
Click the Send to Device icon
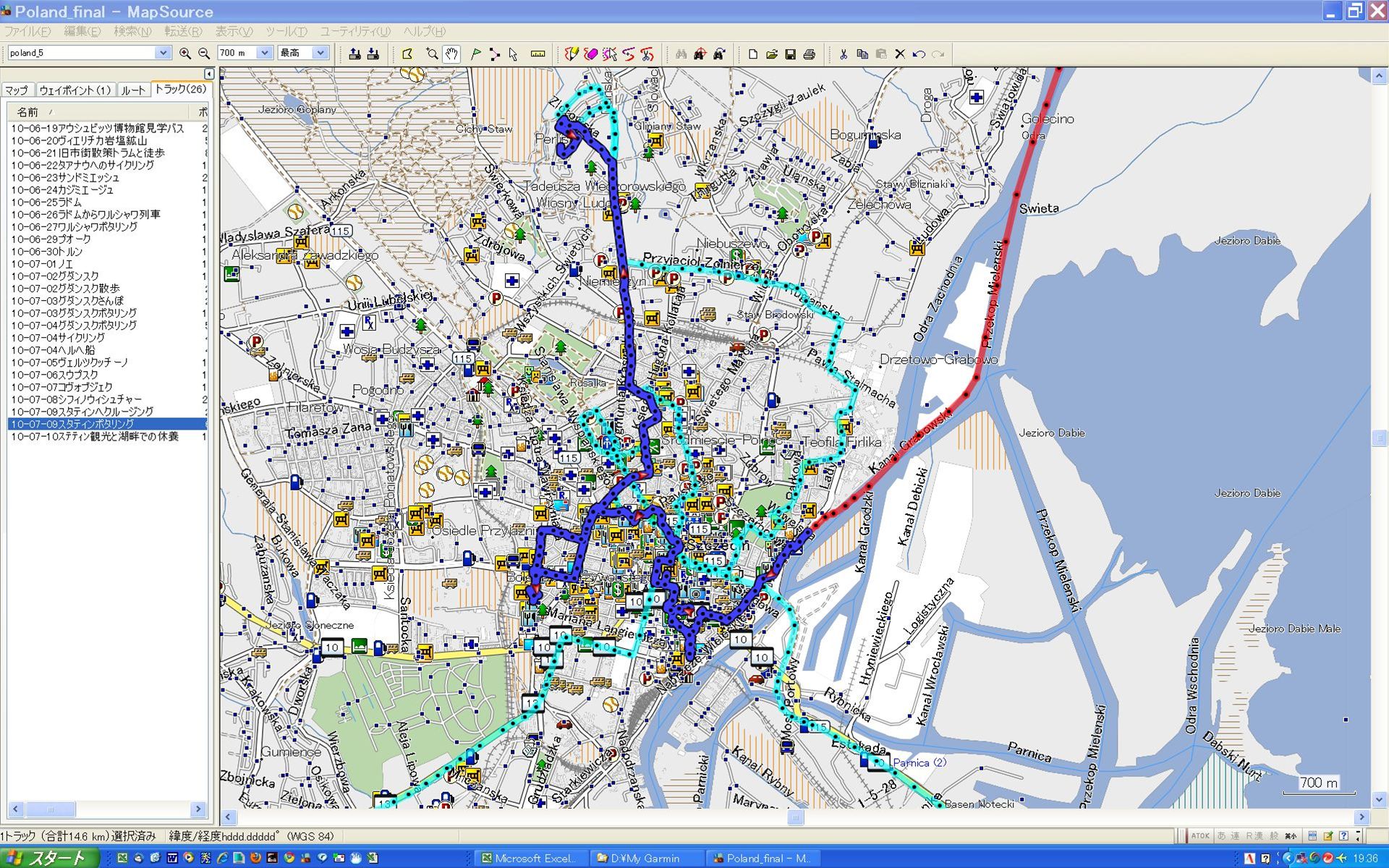pos(354,54)
